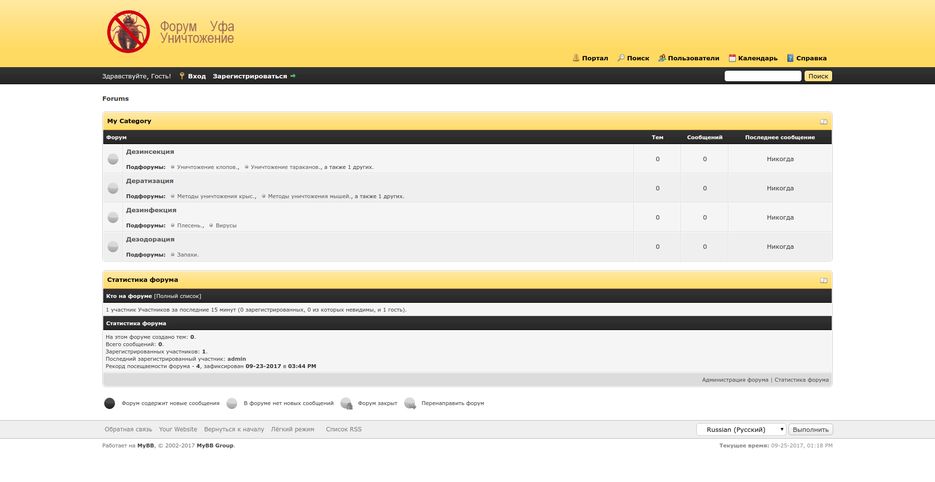This screenshot has width=935, height=482.
Task: Focus the quick search input field
Action: click(x=763, y=76)
